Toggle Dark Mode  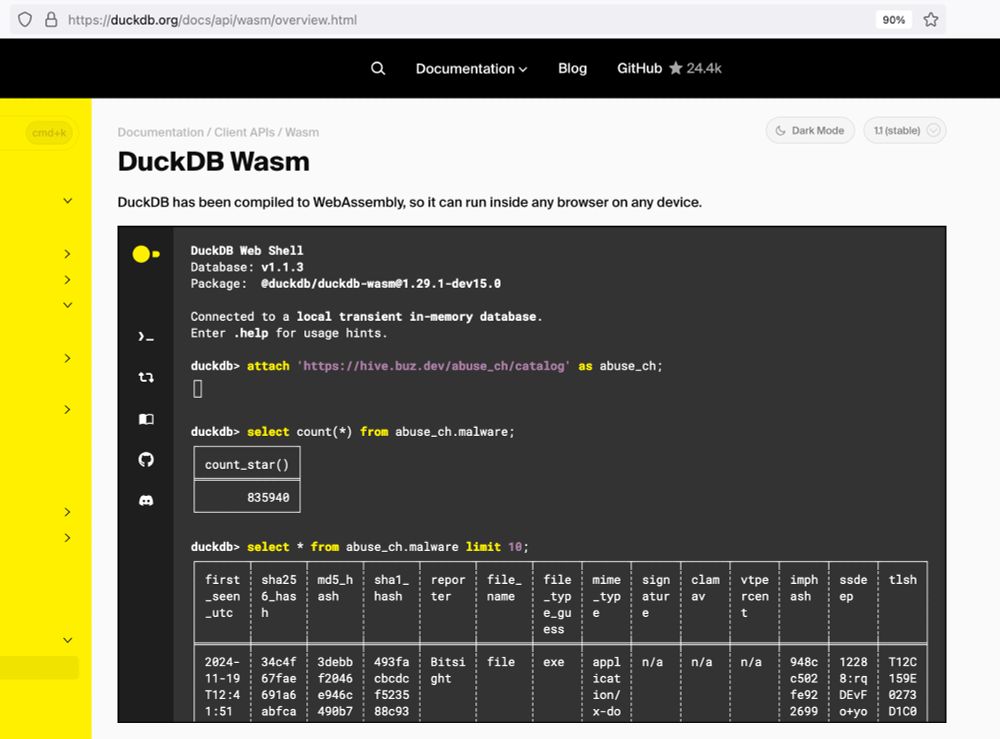(x=809, y=131)
